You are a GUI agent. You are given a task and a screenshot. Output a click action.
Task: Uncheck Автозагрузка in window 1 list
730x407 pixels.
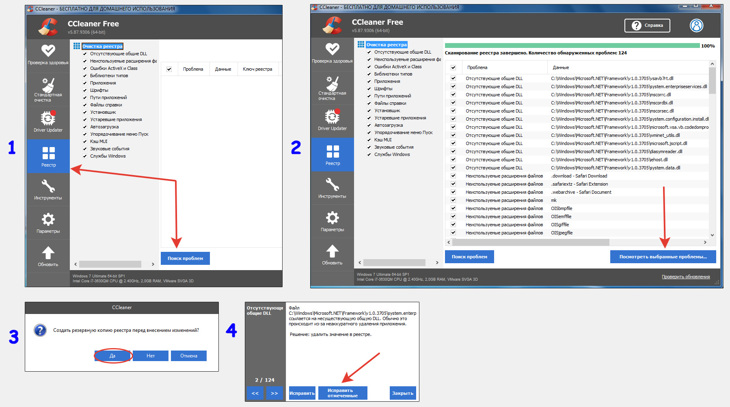tap(85, 127)
